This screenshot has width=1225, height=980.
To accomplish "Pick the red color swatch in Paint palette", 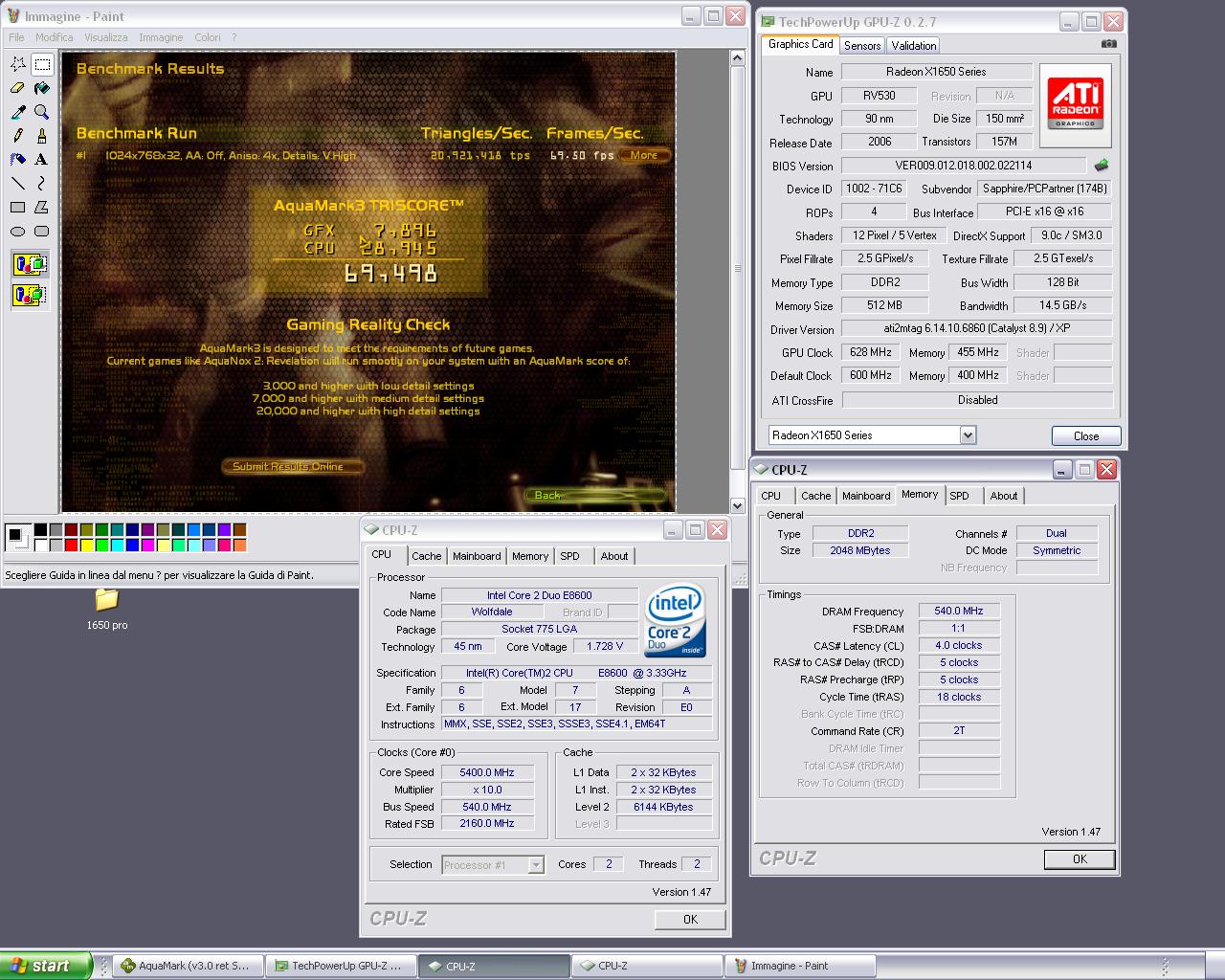I will [x=72, y=546].
